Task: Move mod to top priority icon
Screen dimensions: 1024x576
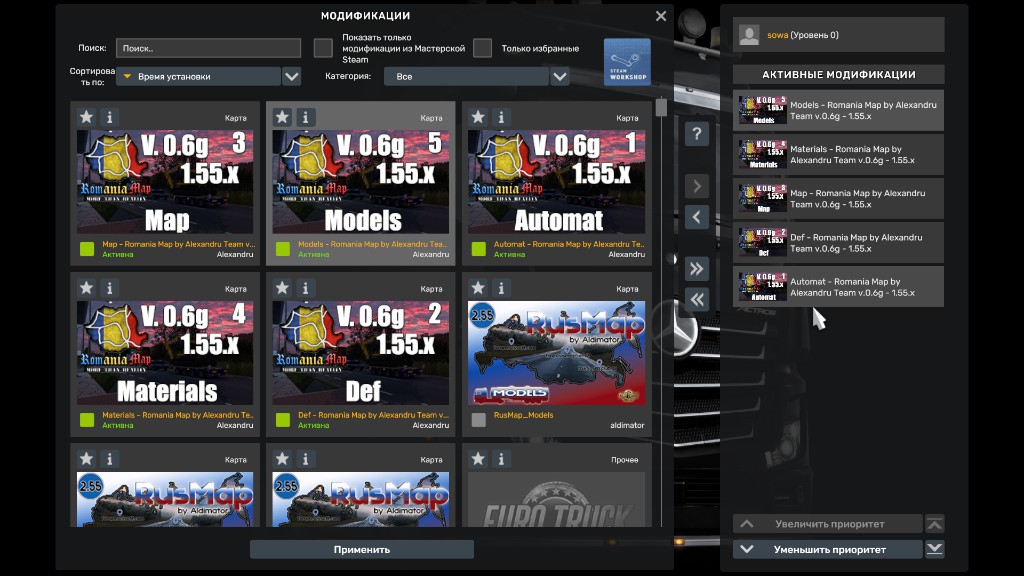Action: tap(935, 524)
